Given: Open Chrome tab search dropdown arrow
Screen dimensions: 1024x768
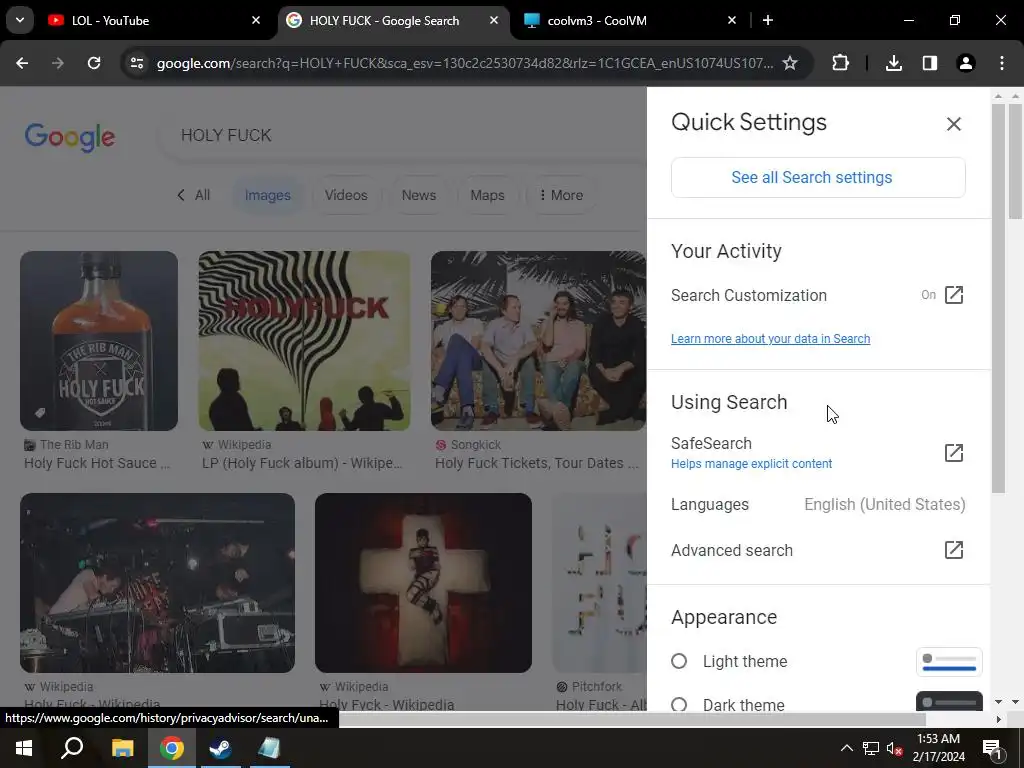Looking at the screenshot, I should click(x=20, y=20).
